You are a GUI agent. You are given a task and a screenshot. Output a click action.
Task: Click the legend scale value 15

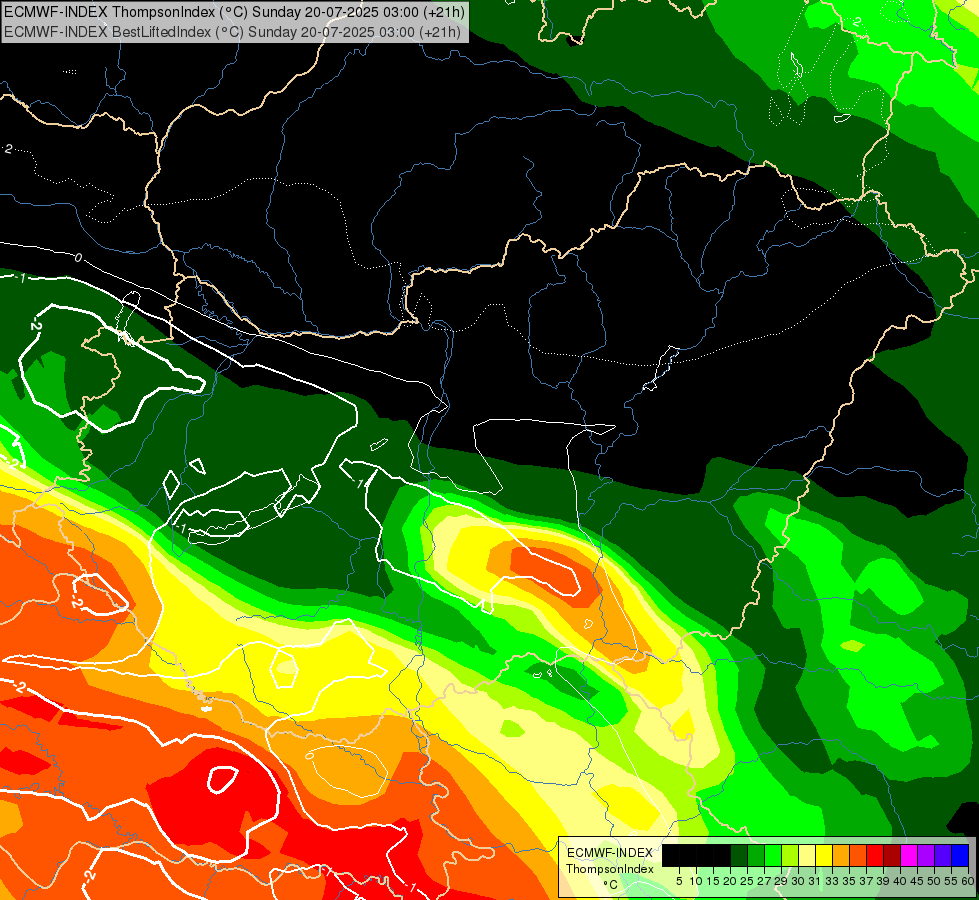point(713,881)
